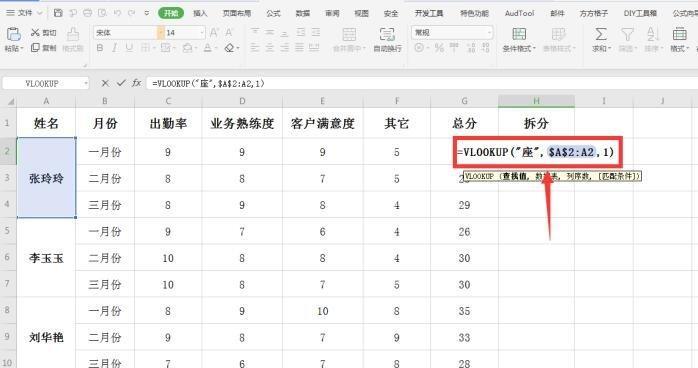698x368 pixels.
Task: Click the percent style icon
Action: pos(439,48)
